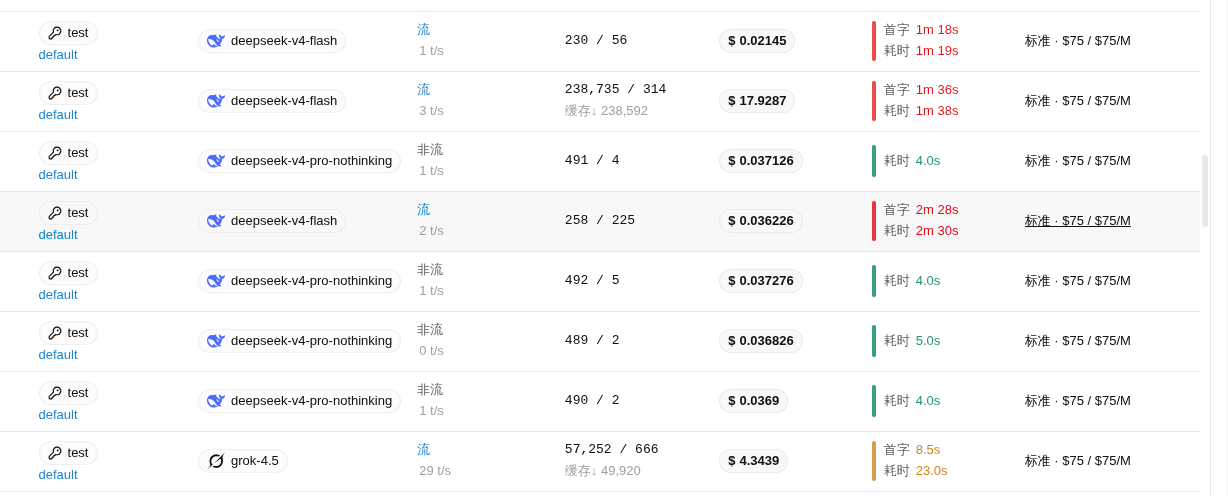Click the DeepSeek whale icon beside 238,735 / 314 row
Image resolution: width=1228 pixels, height=496 pixels.
click(216, 101)
